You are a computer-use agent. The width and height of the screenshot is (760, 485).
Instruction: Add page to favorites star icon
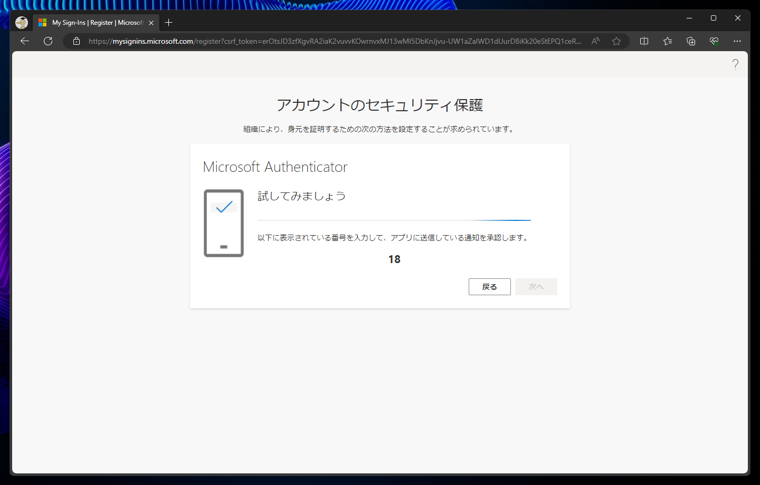click(x=616, y=41)
